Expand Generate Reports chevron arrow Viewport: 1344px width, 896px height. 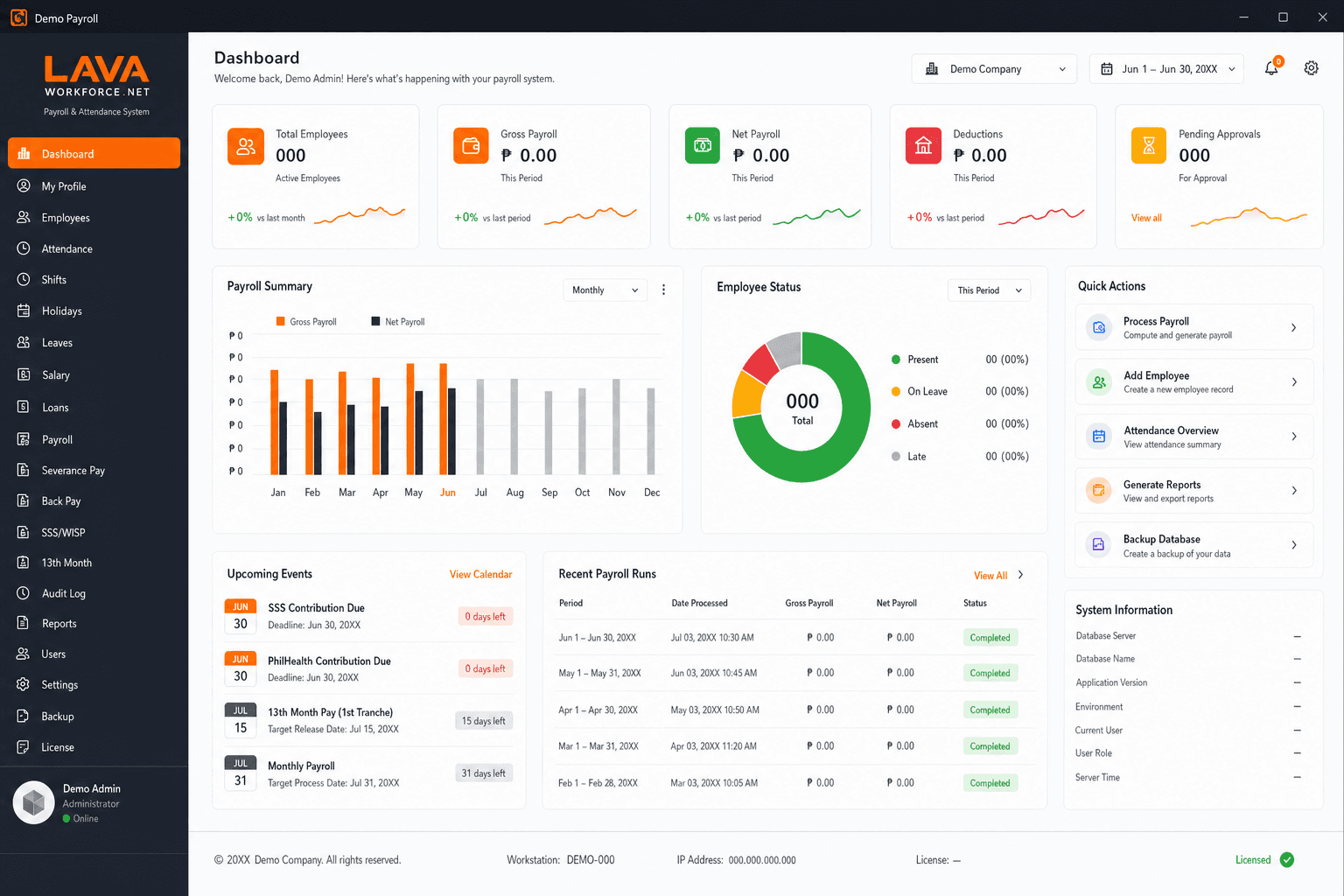tap(1294, 490)
